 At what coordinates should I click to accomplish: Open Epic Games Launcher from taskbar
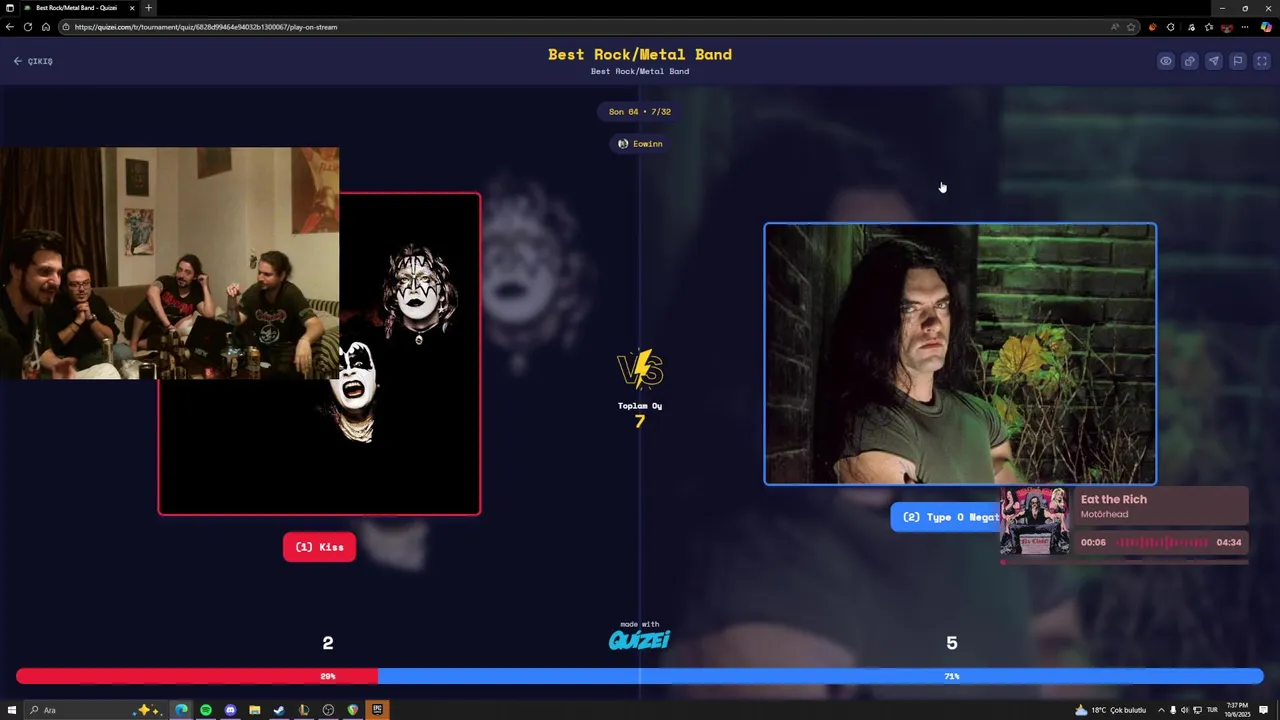tap(377, 710)
